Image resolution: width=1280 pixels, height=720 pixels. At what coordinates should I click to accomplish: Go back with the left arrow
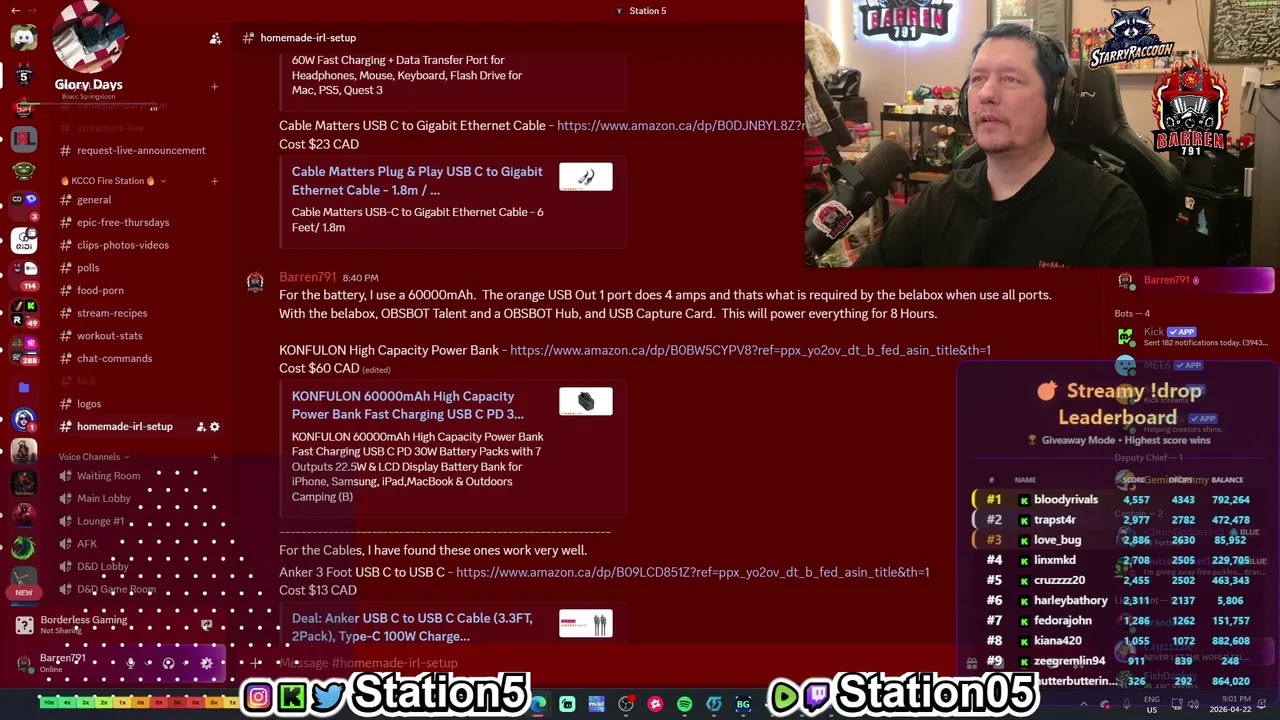[x=15, y=10]
